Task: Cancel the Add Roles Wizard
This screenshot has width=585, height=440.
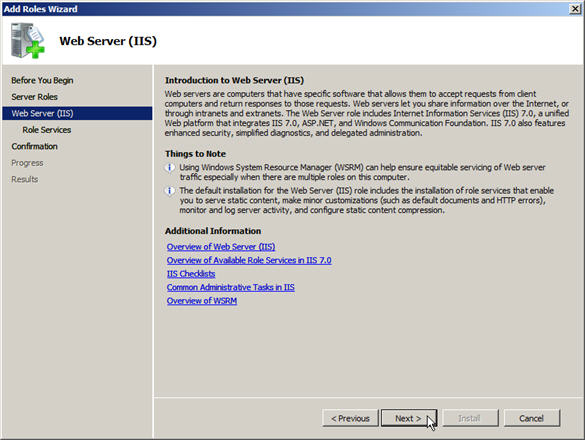Action: point(531,418)
